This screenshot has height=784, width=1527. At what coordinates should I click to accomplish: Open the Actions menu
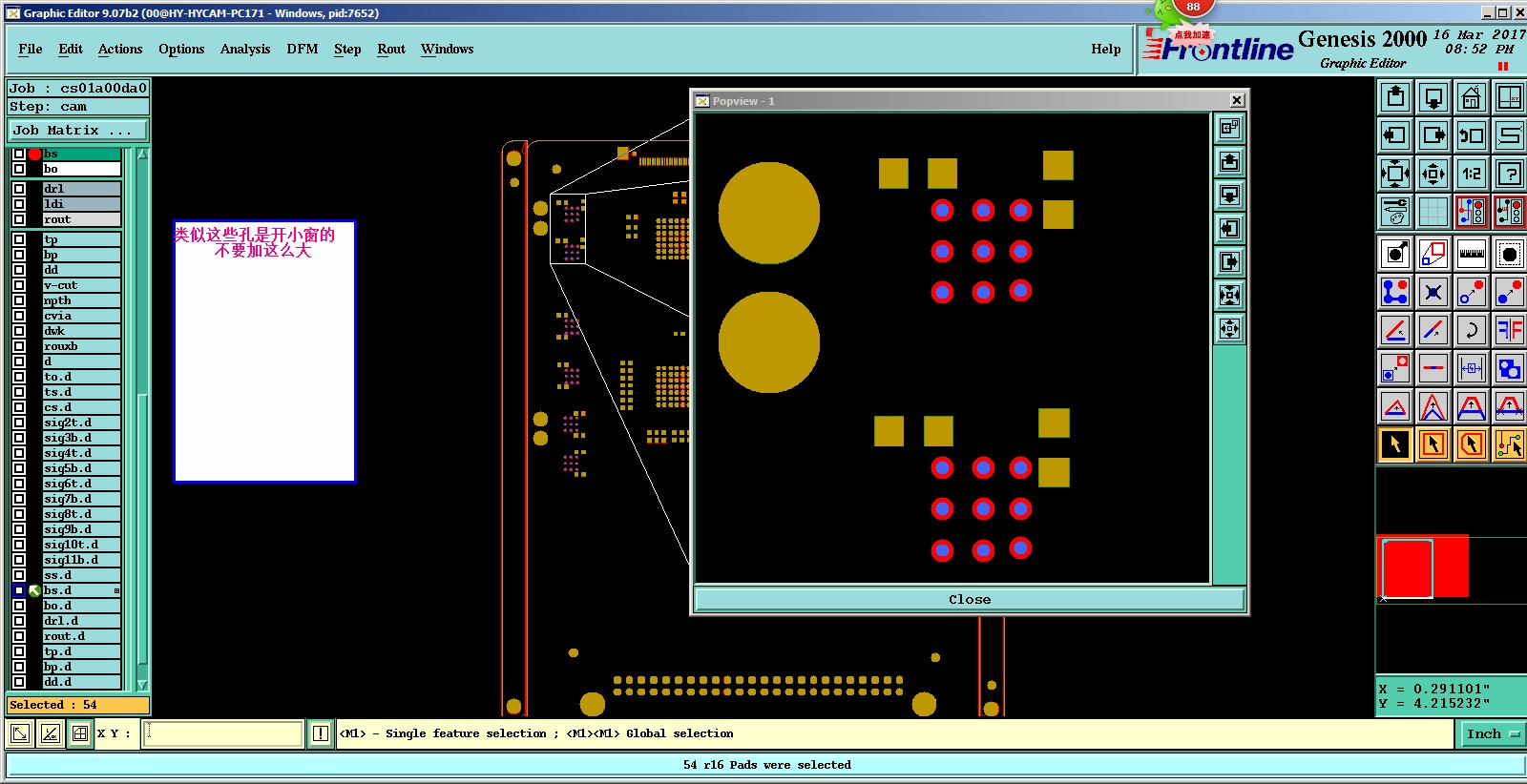coord(120,49)
